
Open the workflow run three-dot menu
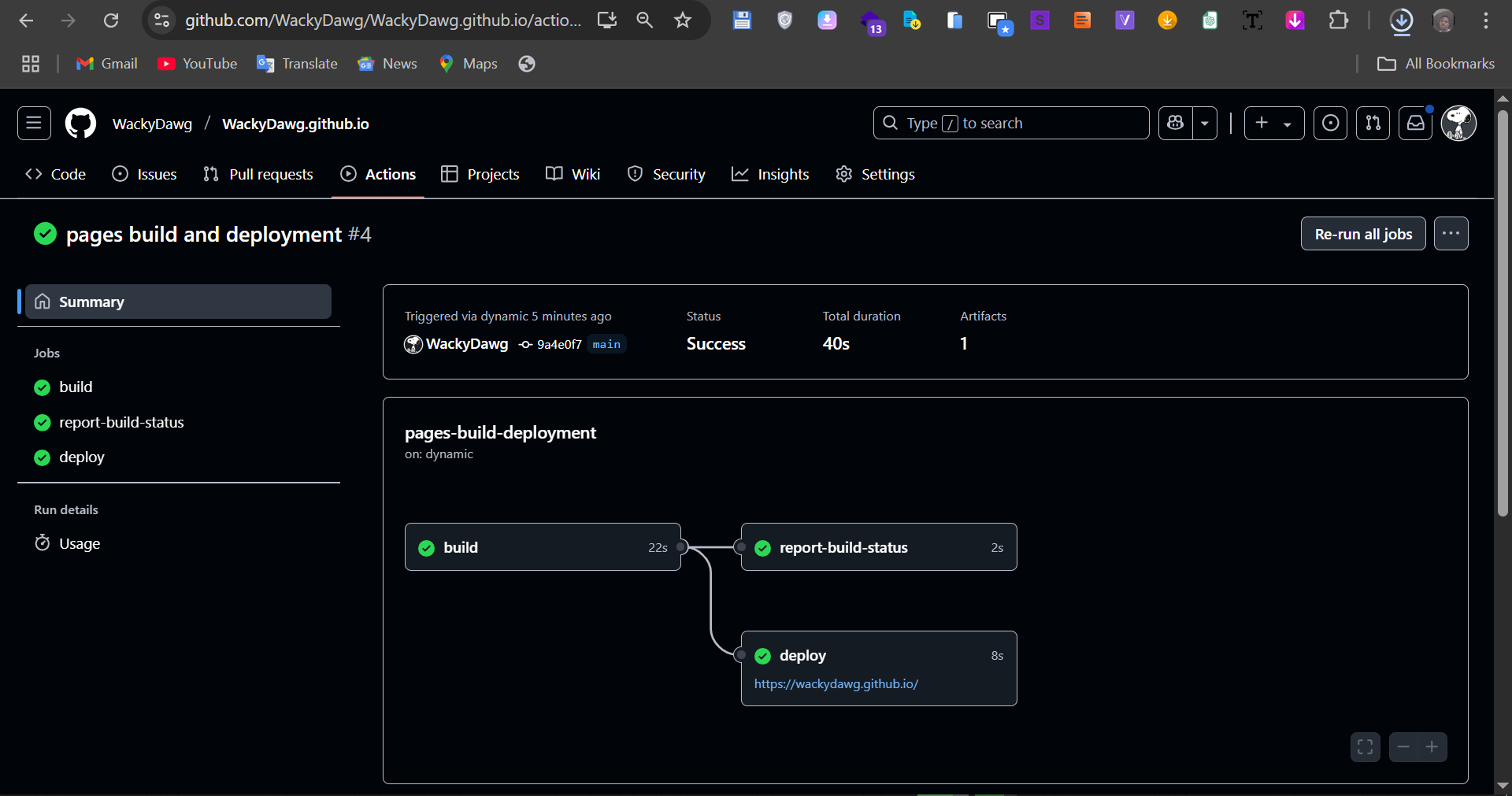tap(1451, 234)
